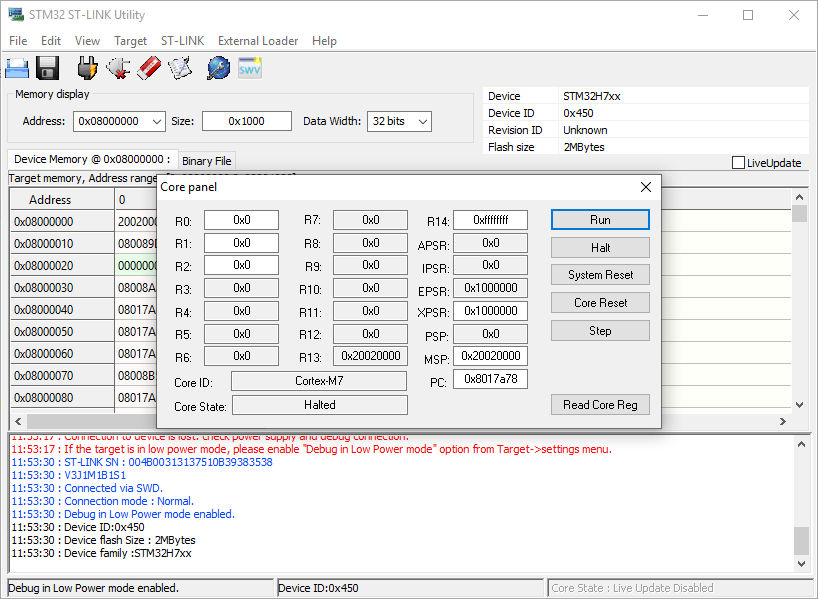Click the R1 register field
Screen dimensions: 818x599
pos(242,243)
